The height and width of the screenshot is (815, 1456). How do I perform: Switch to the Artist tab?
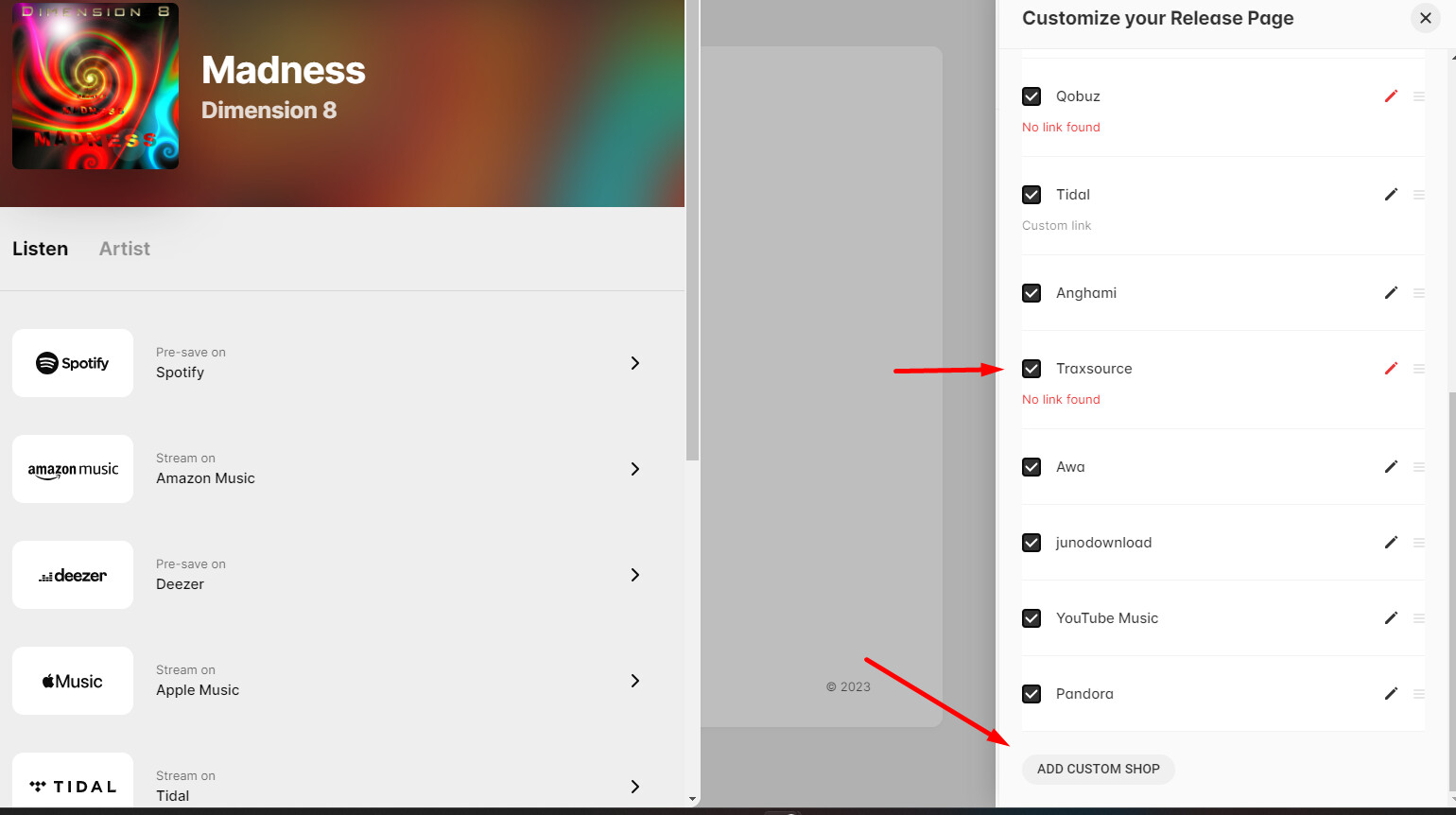click(x=125, y=249)
